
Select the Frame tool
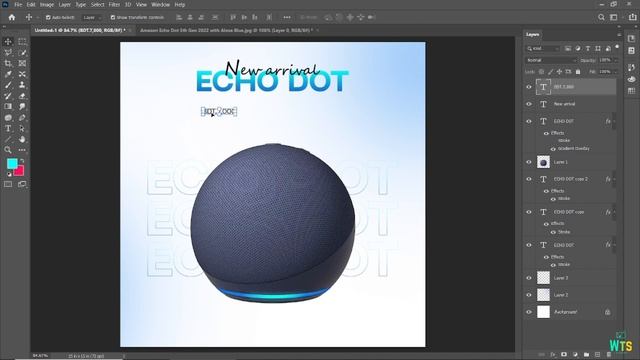tap(22, 63)
